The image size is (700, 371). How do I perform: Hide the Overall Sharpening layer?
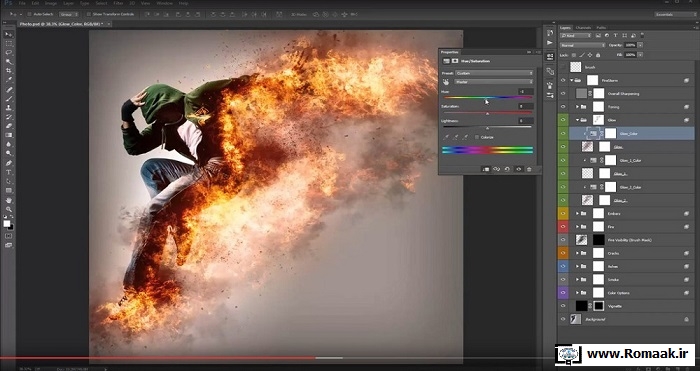563,94
